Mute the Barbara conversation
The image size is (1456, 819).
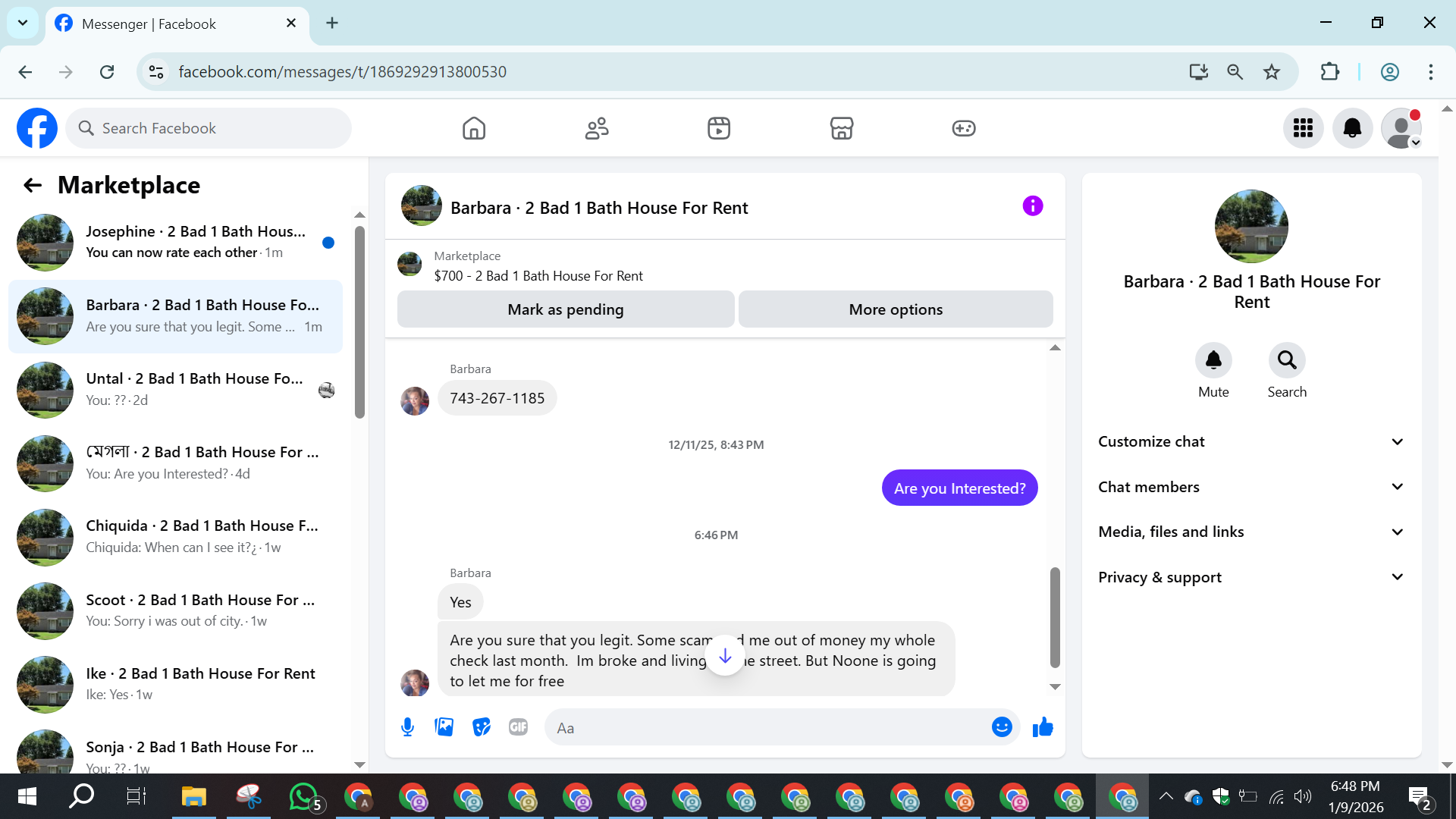pos(1213,360)
